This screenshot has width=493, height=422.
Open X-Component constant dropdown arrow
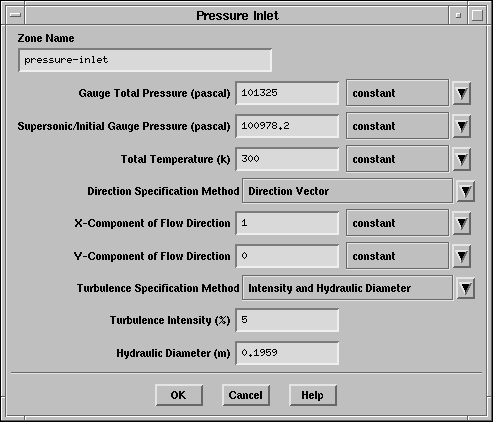pyautogui.click(x=462, y=223)
